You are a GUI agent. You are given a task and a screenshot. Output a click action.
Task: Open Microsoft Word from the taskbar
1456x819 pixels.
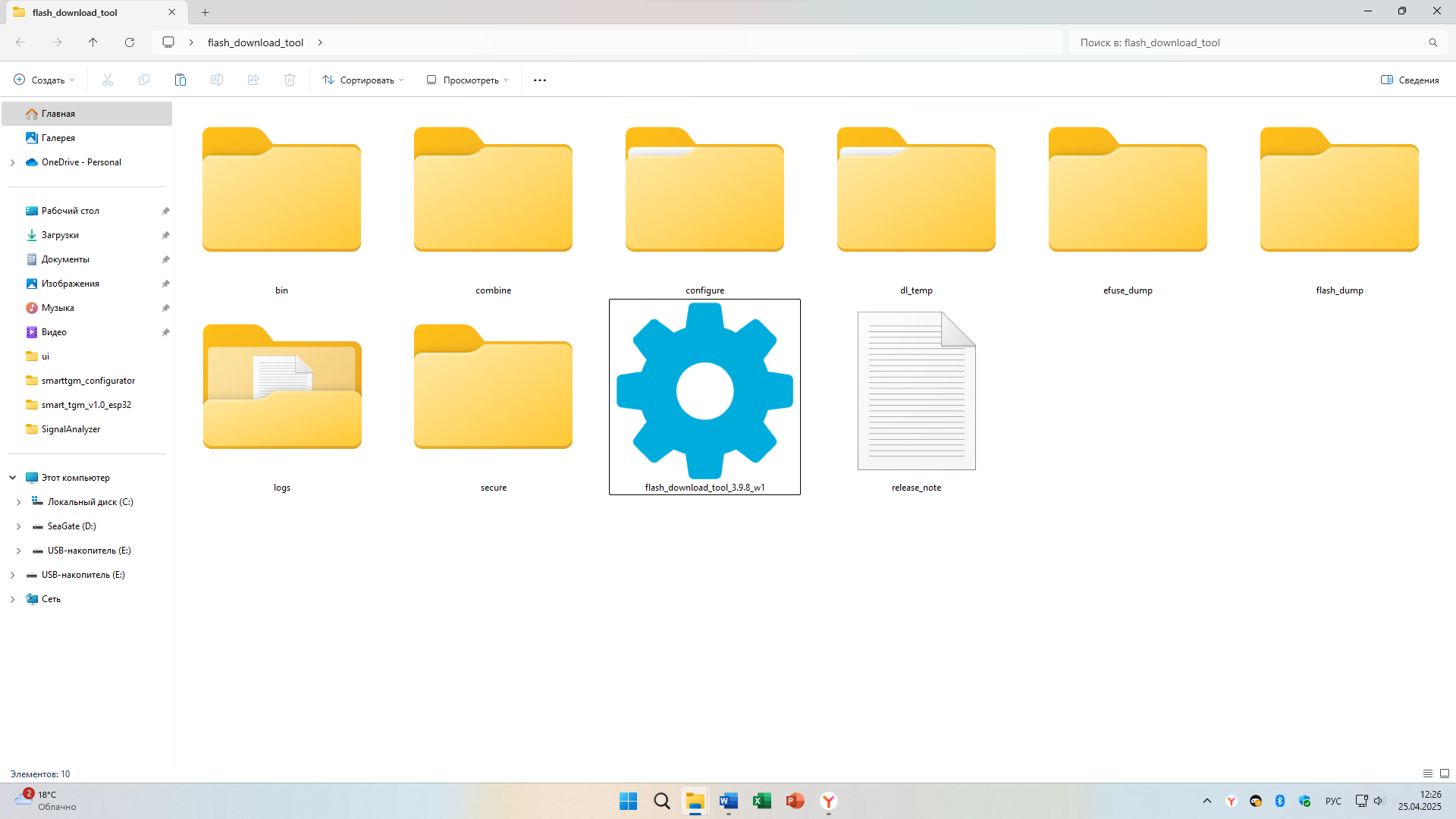pyautogui.click(x=728, y=801)
